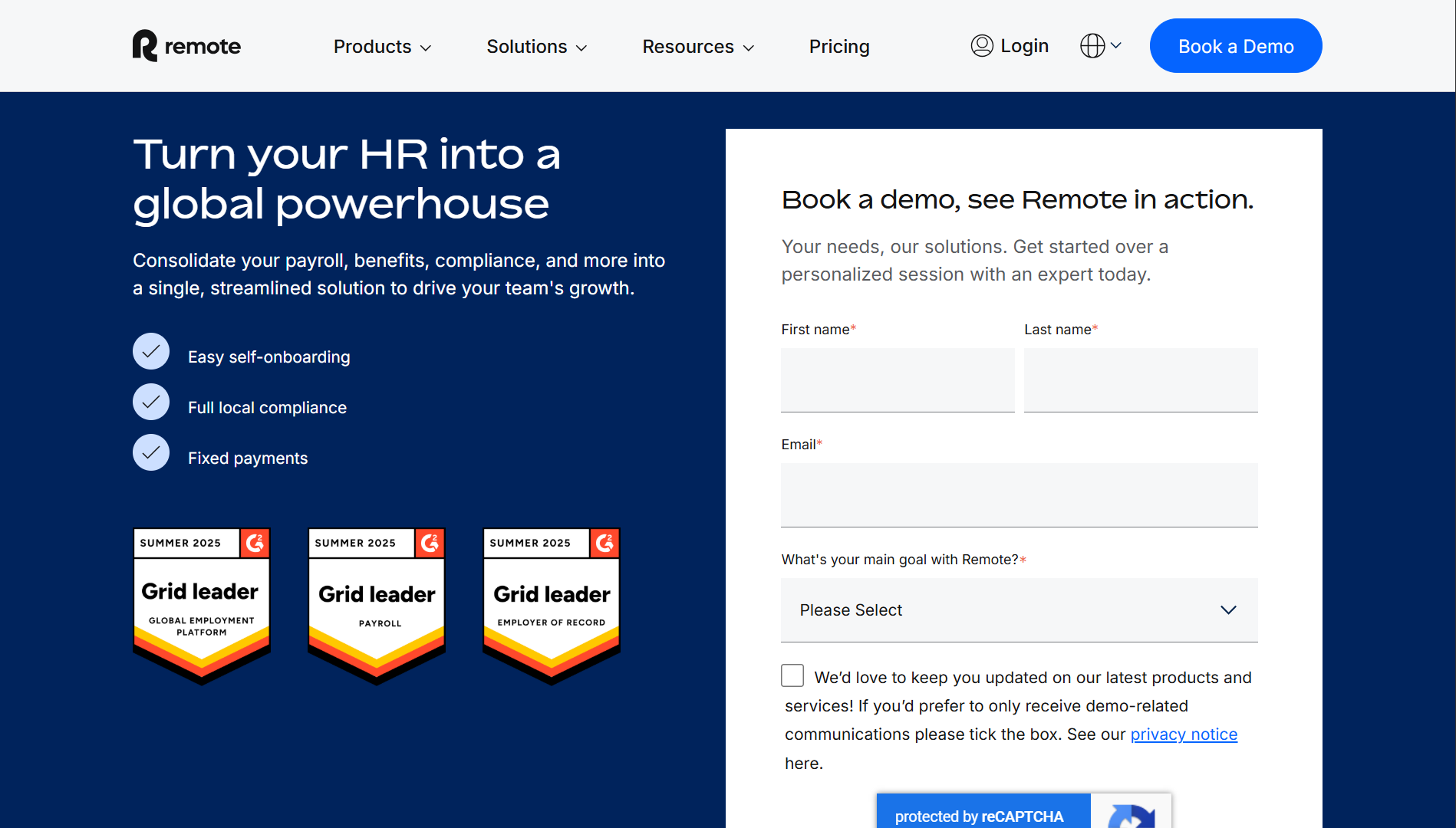Click the Payroll Grid leader badge

[377, 605]
